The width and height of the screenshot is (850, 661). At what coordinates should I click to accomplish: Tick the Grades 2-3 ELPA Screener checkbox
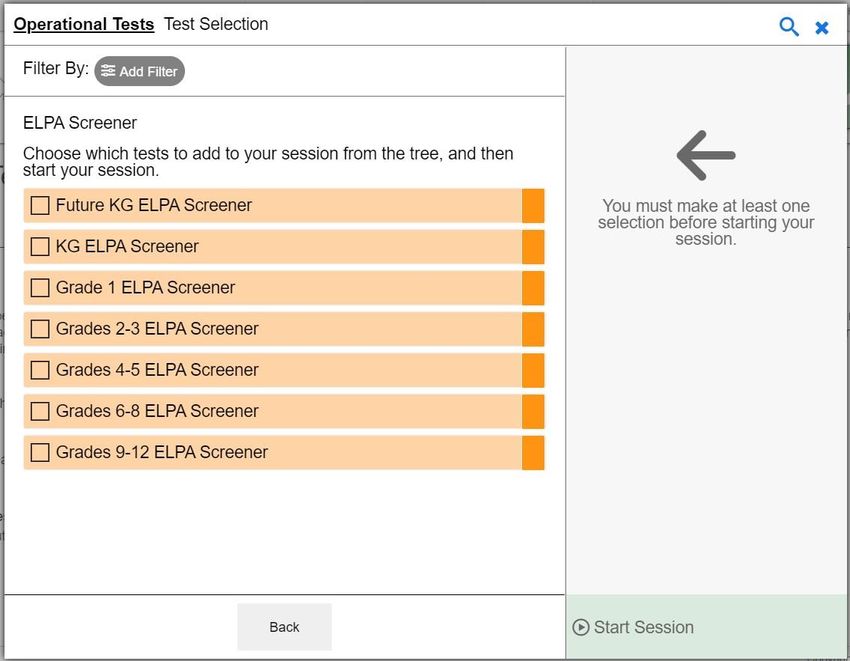[x=40, y=329]
